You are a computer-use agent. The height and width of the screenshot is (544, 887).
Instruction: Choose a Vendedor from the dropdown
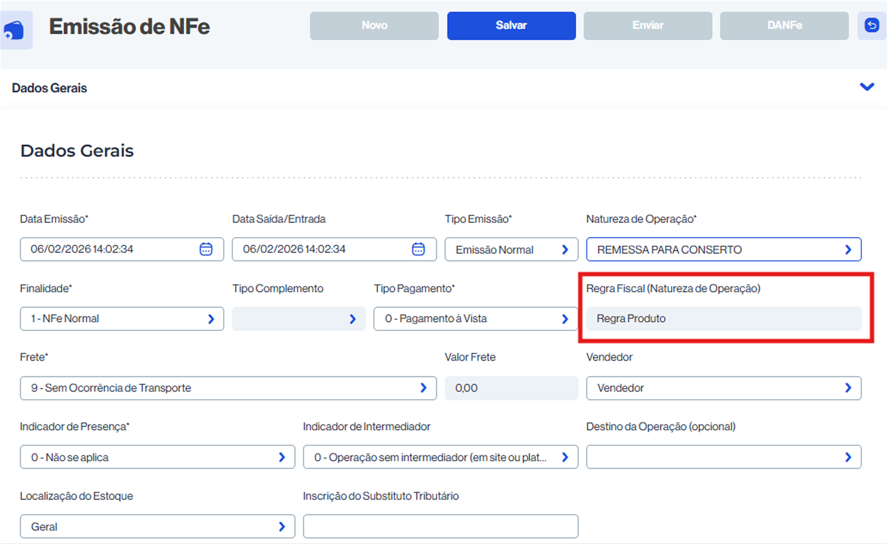point(848,388)
